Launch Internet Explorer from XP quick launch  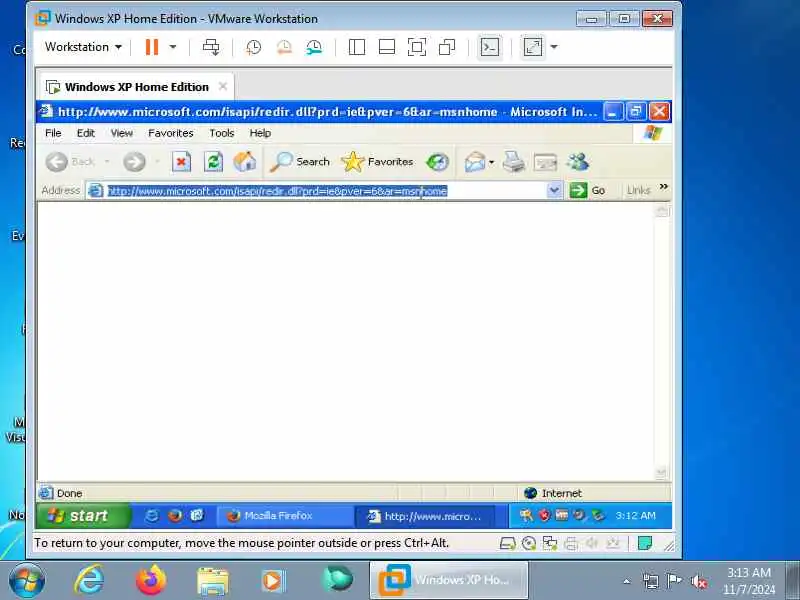click(151, 516)
